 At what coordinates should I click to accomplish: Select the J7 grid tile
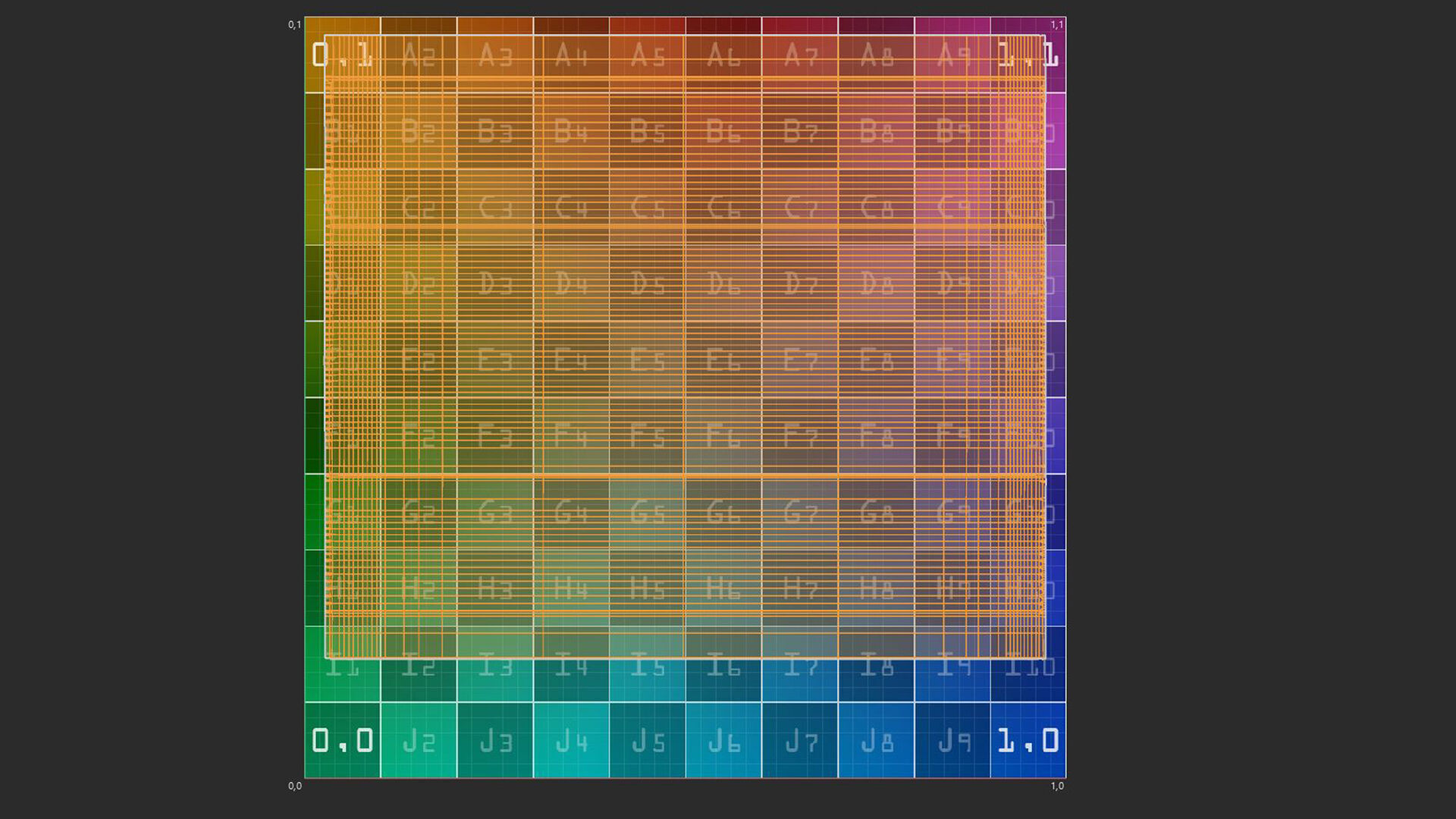coord(800,740)
